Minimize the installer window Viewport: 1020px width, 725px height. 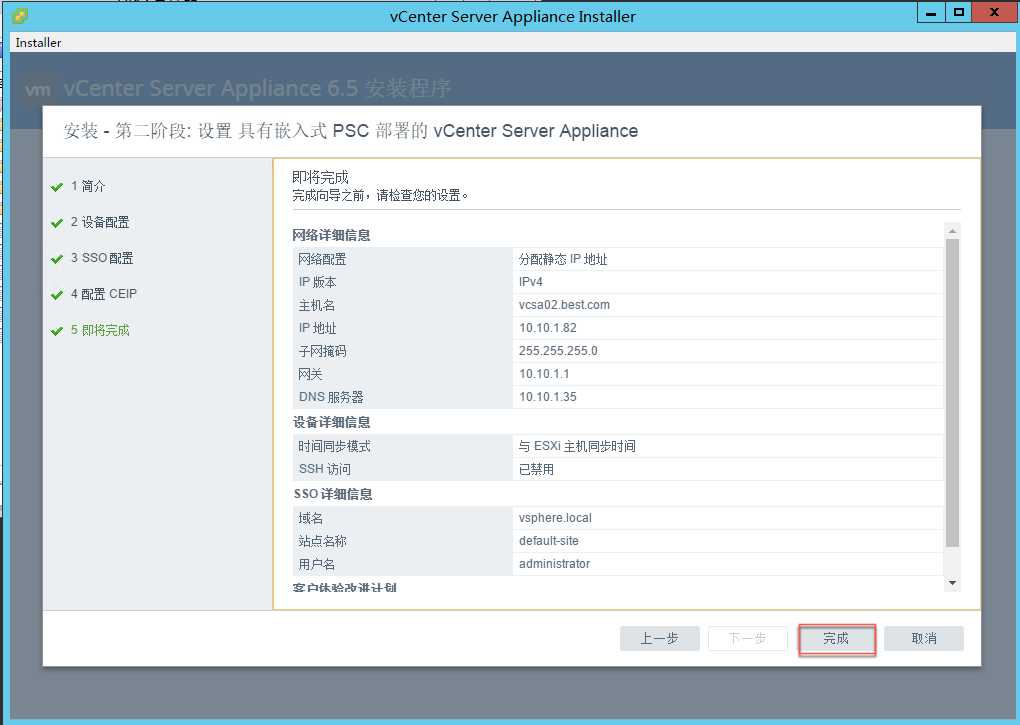[x=931, y=13]
